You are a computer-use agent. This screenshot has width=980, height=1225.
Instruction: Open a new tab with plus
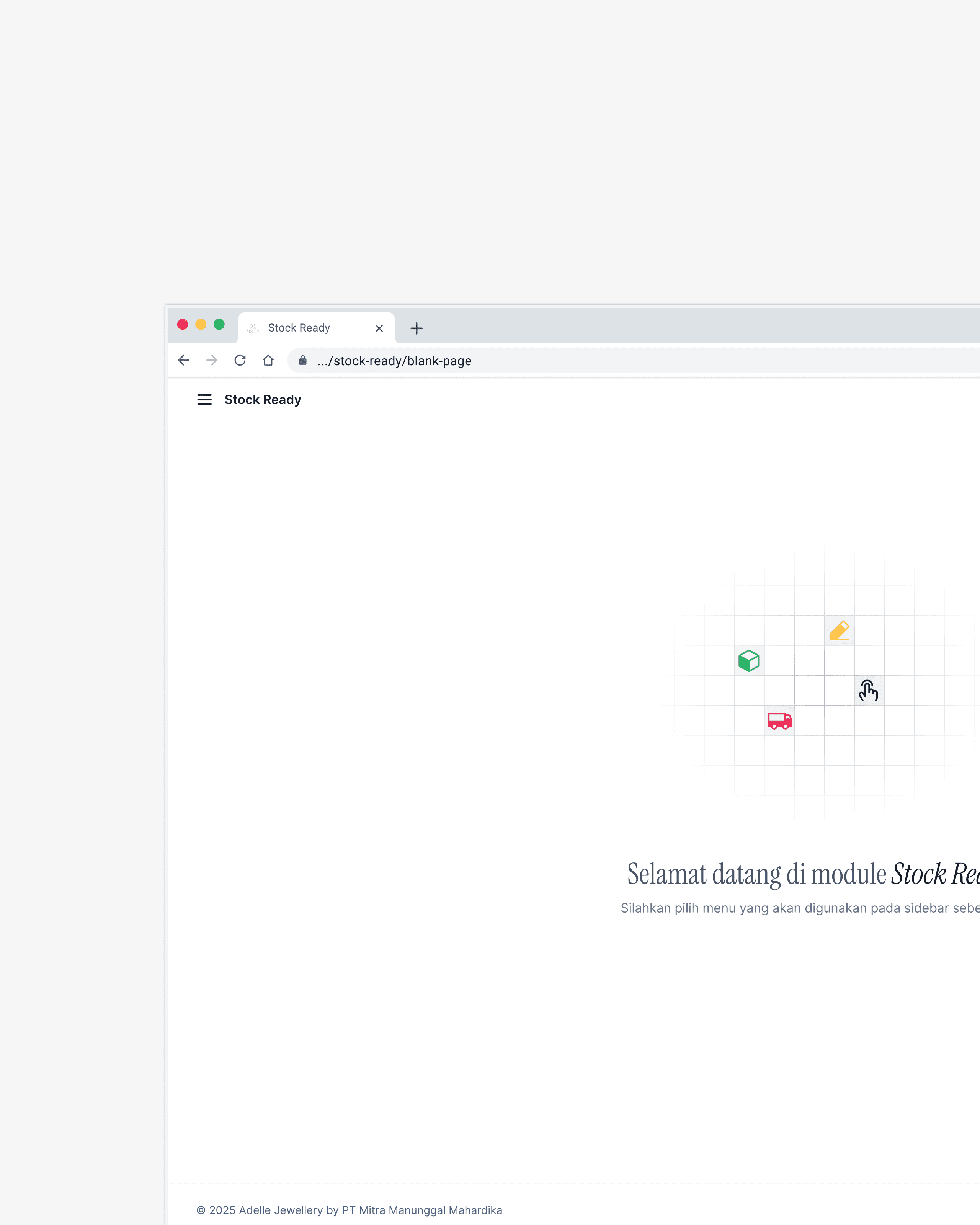[x=416, y=328]
